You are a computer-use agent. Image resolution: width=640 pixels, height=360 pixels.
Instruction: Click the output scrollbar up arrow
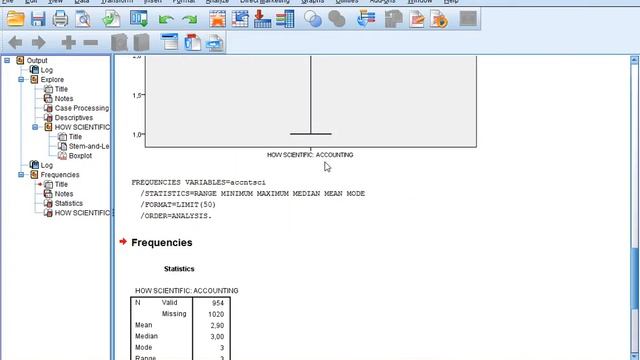(x=634, y=60)
